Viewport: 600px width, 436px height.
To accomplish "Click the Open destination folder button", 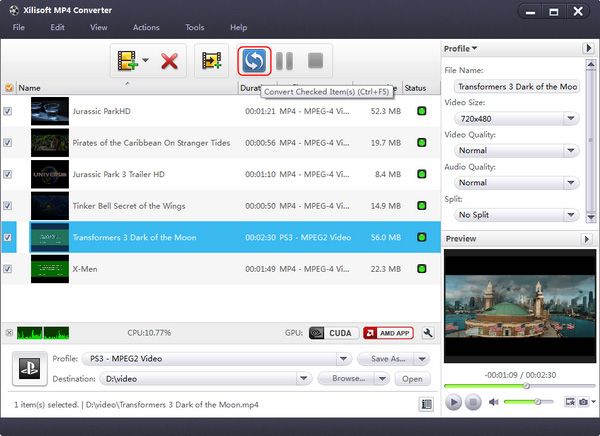I will click(x=412, y=379).
